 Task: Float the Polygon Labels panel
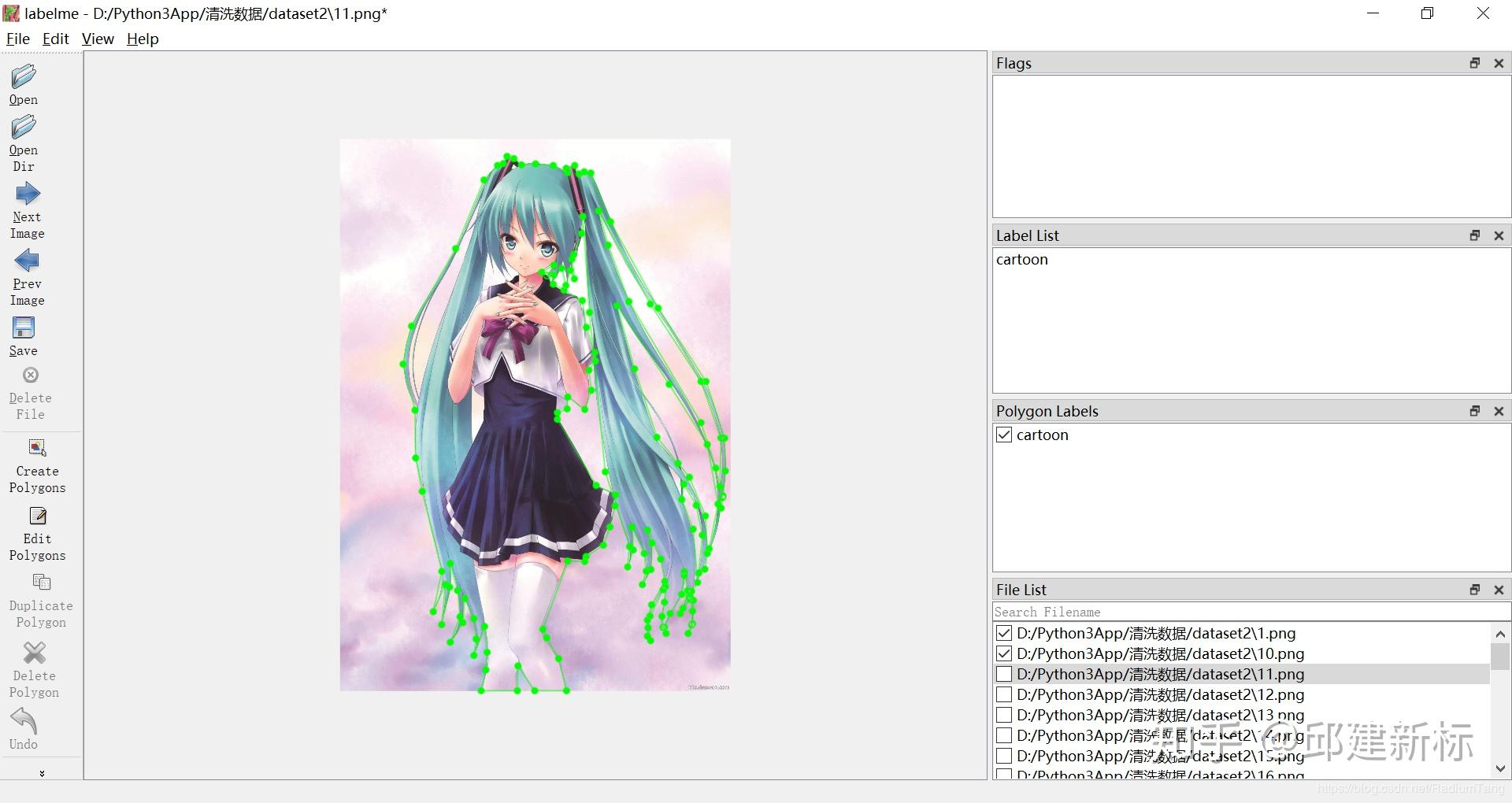(x=1475, y=411)
